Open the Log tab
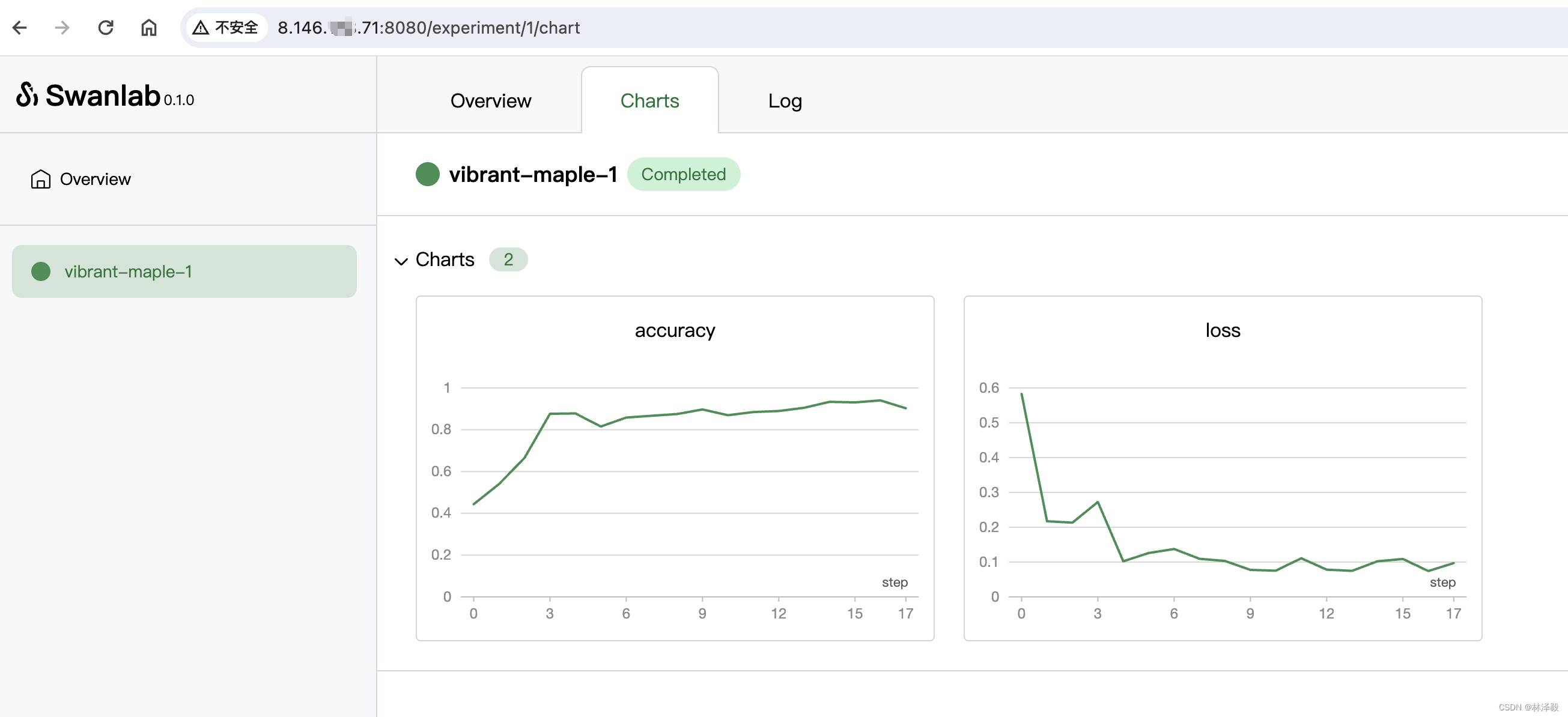Image resolution: width=1568 pixels, height=717 pixels. coord(785,100)
